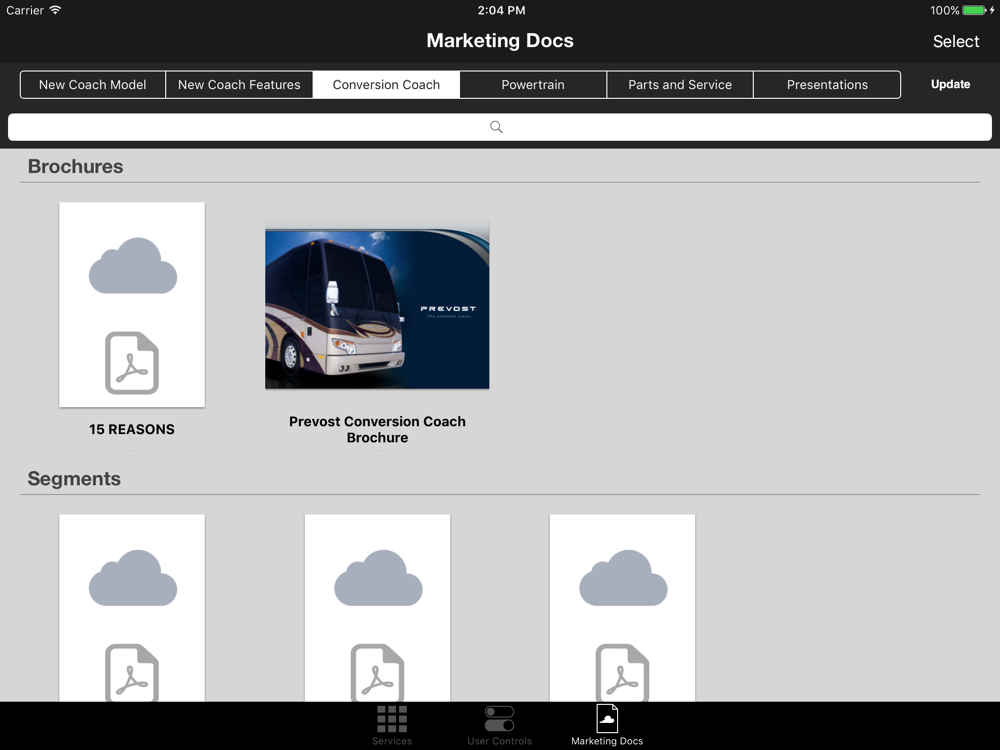1000x750 pixels.
Task: Tap cloud icon on second Segments document
Action: coord(378,578)
